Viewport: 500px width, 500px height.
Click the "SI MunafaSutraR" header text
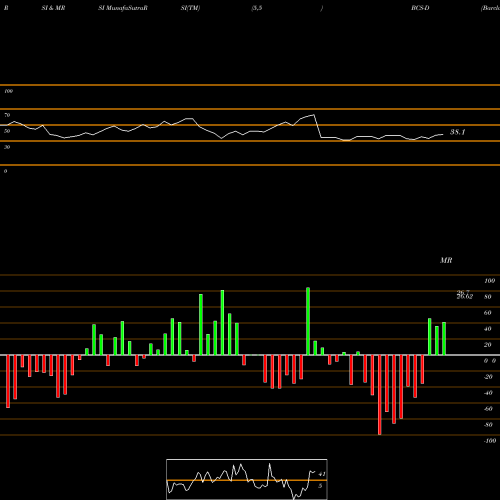123,8
